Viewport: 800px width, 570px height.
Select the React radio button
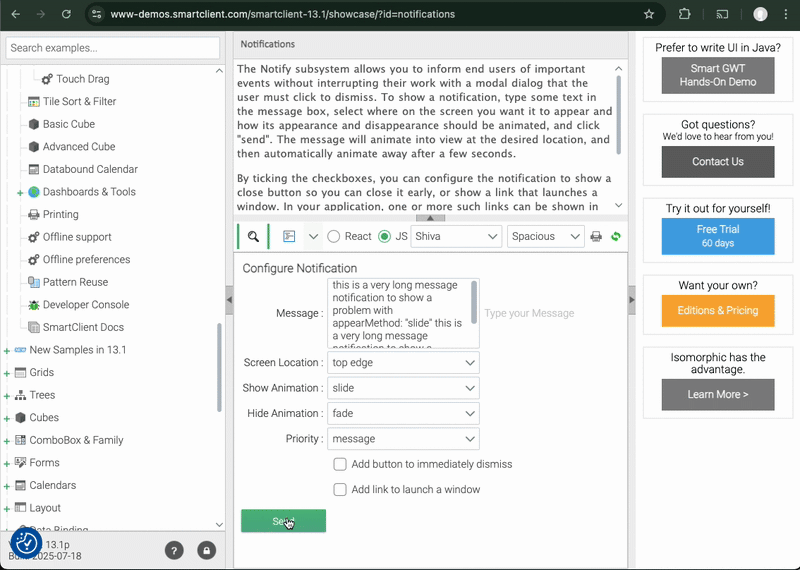pyautogui.click(x=334, y=237)
